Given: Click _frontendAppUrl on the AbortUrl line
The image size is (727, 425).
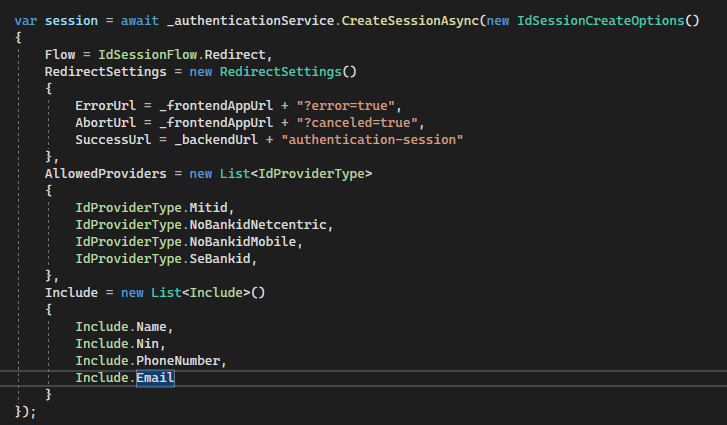Looking at the screenshot, I should (x=216, y=123).
